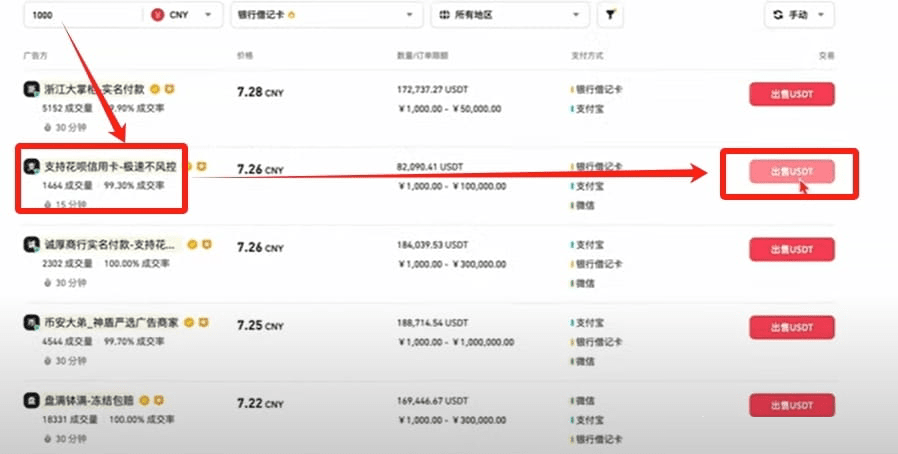Click 出售USDT for 盘满钵满 merchant
Screen dimensions: 898x454
pos(791,405)
